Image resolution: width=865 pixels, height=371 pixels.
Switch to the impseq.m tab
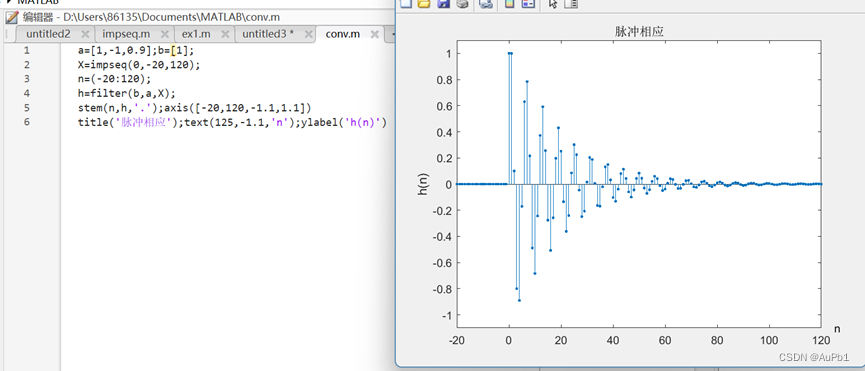pyautogui.click(x=126, y=34)
